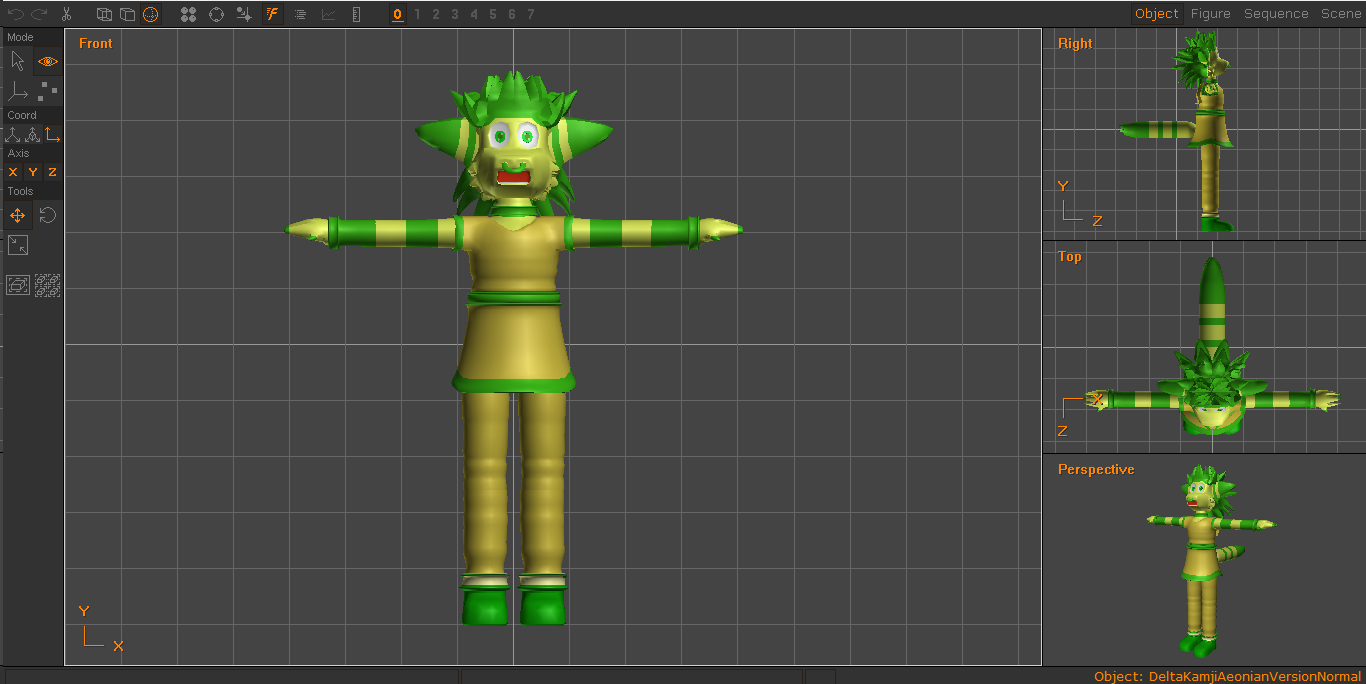Click the solid-outline box group icon

coord(18,286)
